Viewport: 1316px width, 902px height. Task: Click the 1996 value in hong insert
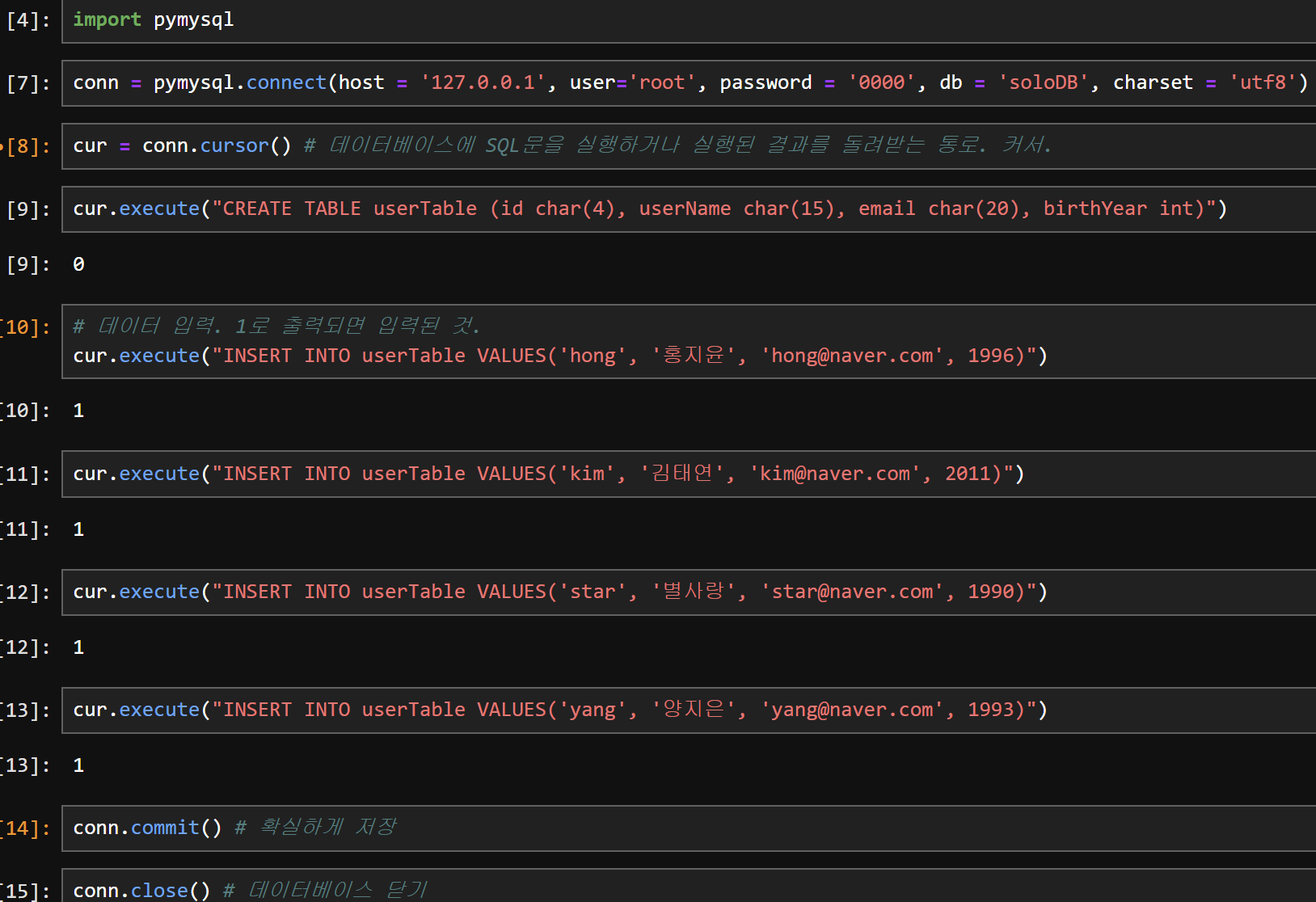click(x=991, y=356)
